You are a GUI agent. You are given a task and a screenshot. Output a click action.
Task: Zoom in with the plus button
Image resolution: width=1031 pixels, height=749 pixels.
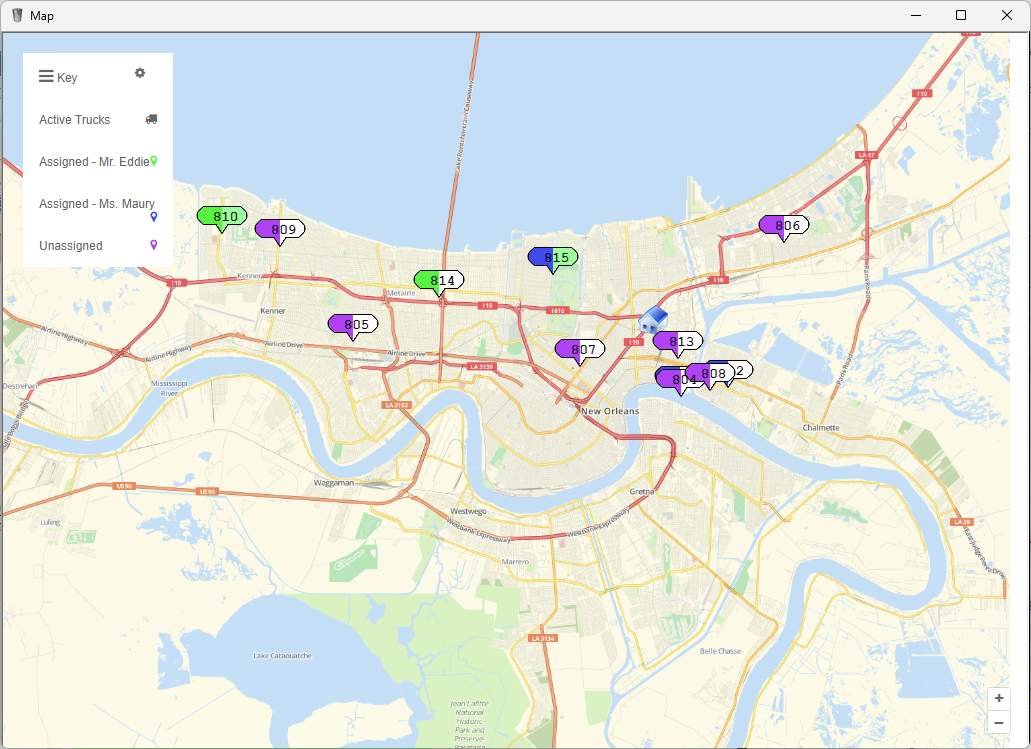(998, 698)
